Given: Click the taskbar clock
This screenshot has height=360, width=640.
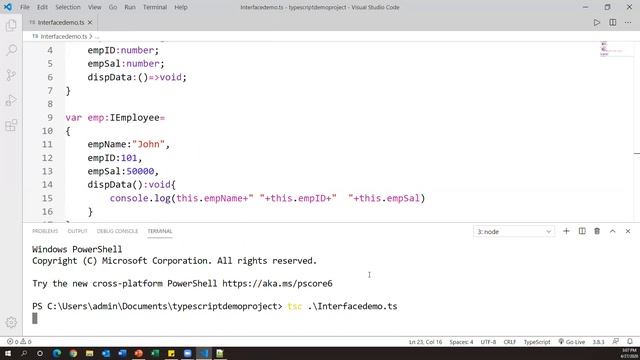Looking at the screenshot, I should (x=629, y=353).
